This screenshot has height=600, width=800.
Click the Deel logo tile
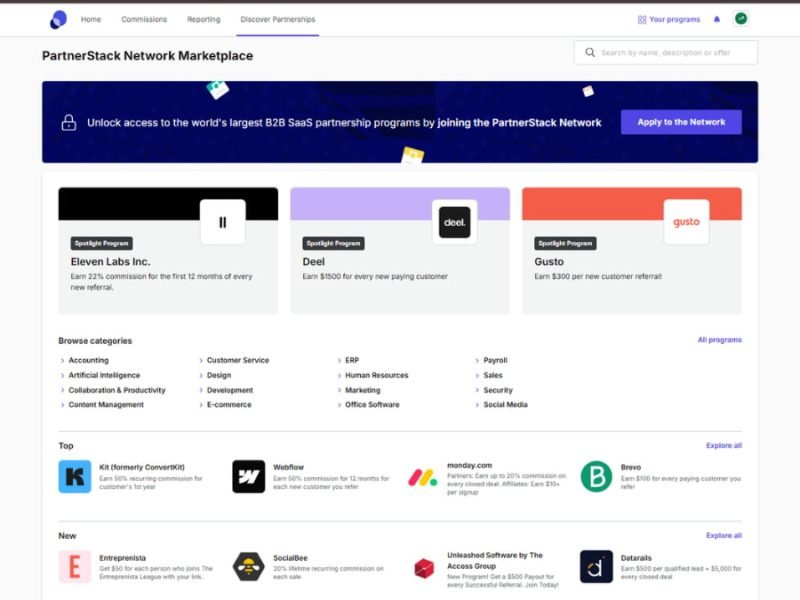pos(454,222)
